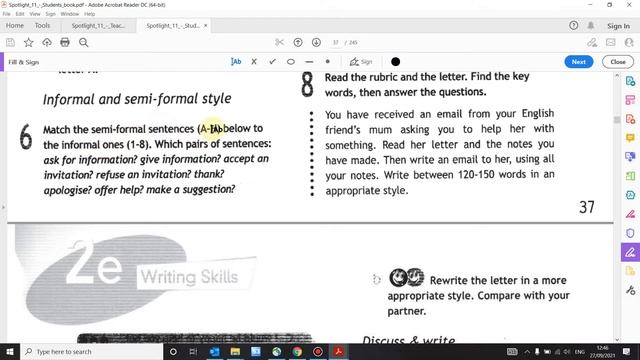
Task: Bookmark the file with the star icon
Action: click(x=29, y=42)
